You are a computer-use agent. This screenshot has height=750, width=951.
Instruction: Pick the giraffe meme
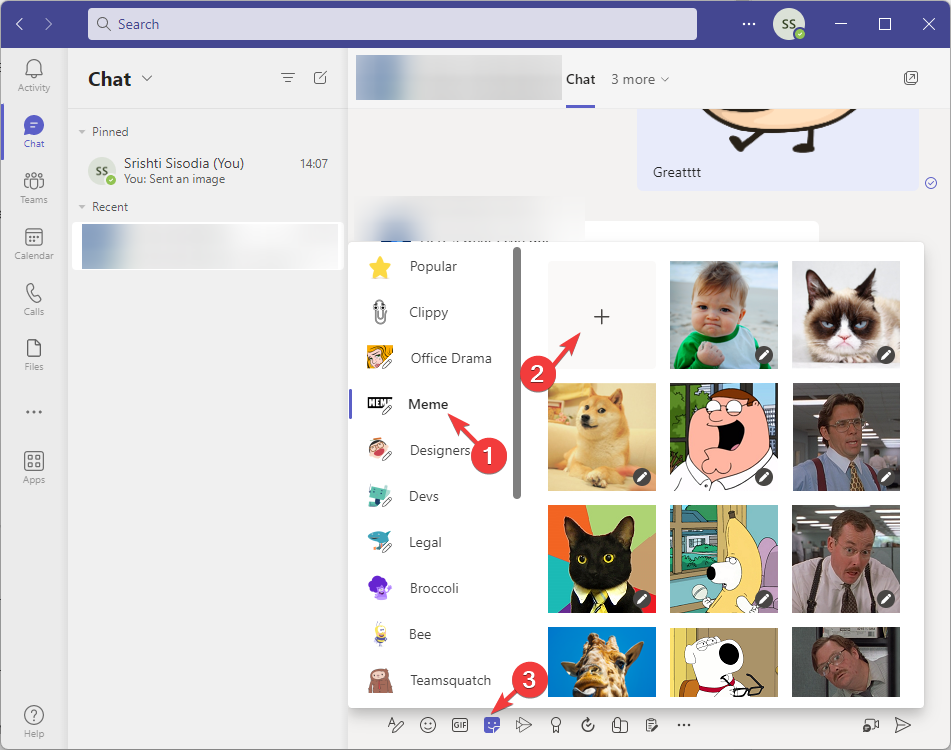tap(602, 662)
